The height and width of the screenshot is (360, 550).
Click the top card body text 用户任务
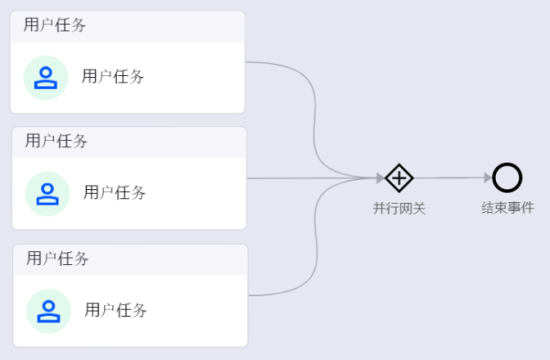113,76
